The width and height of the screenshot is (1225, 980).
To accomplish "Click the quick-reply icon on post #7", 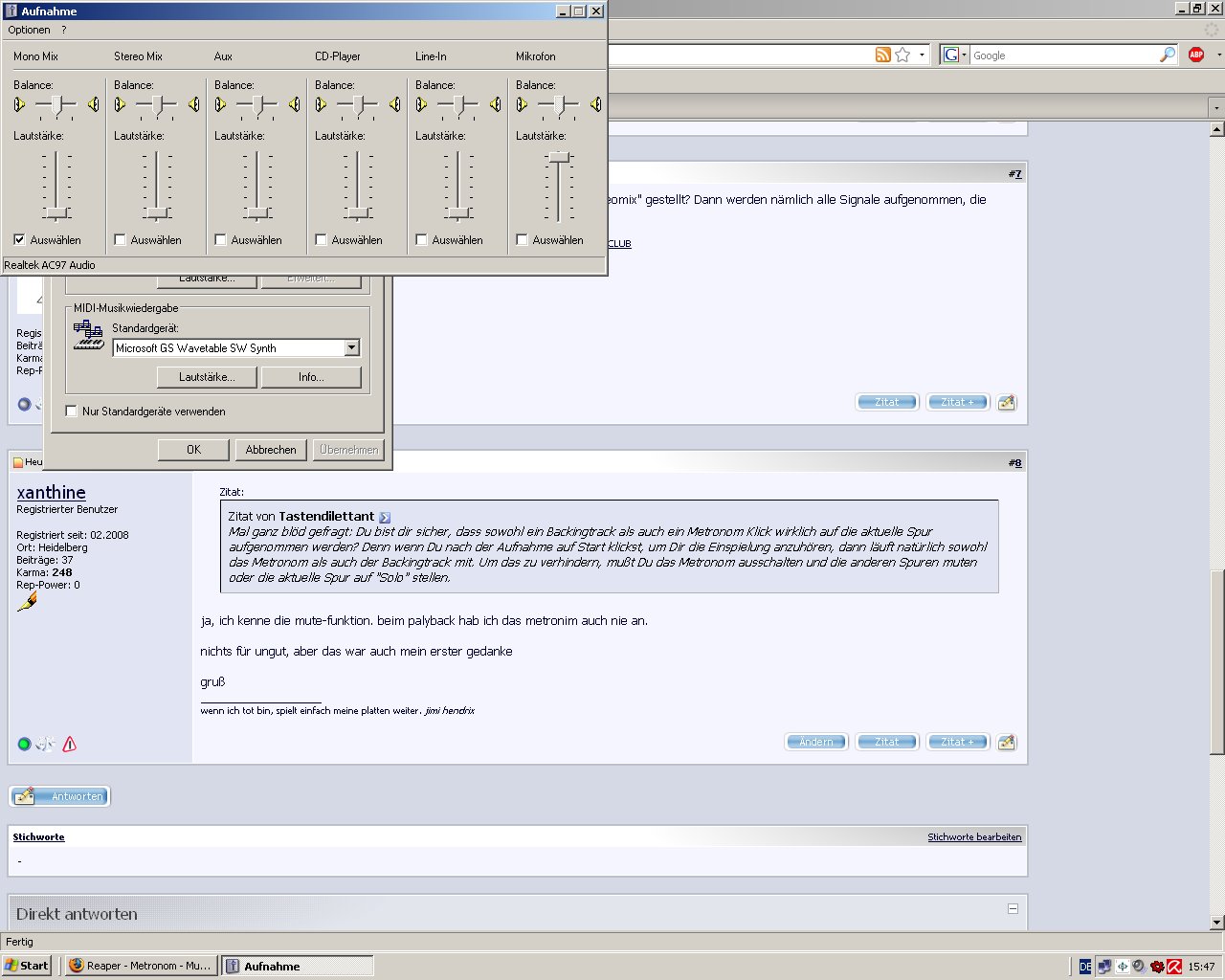I will 1006,402.
